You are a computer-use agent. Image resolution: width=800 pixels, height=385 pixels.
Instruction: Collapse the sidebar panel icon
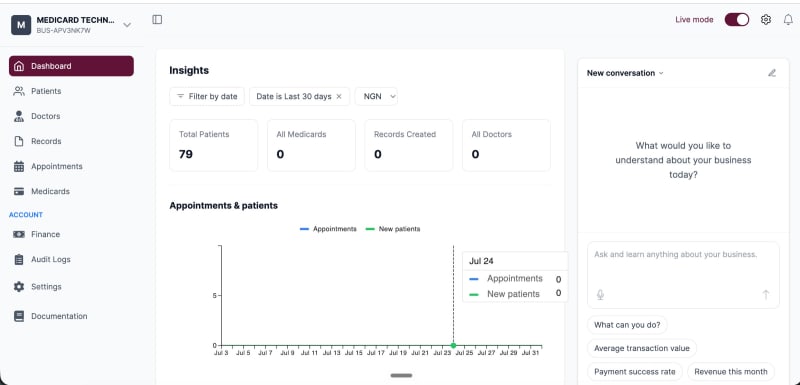[x=157, y=19]
